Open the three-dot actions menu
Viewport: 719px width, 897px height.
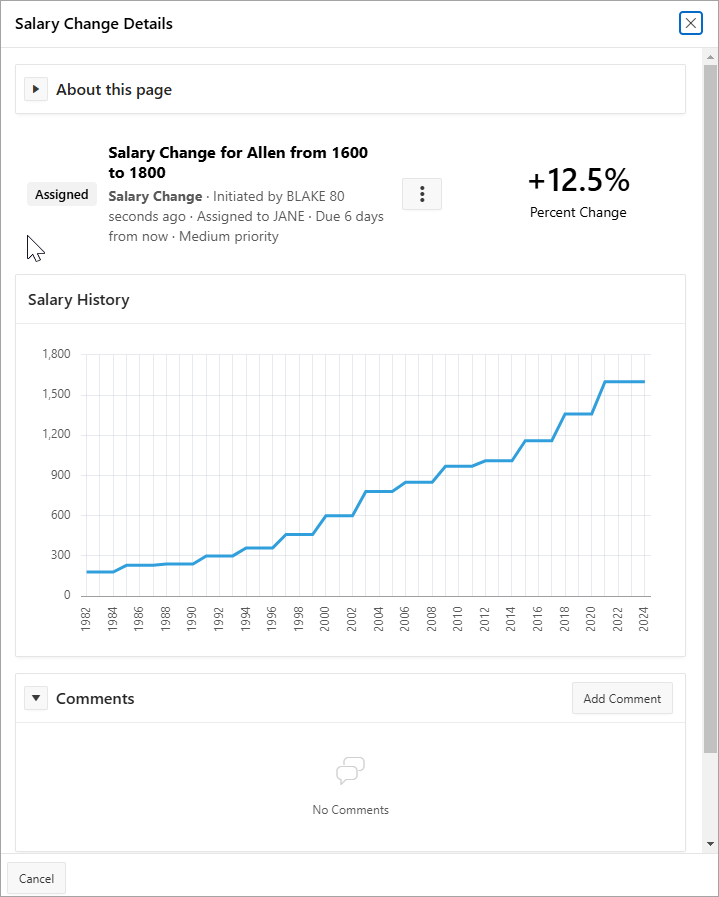(421, 194)
